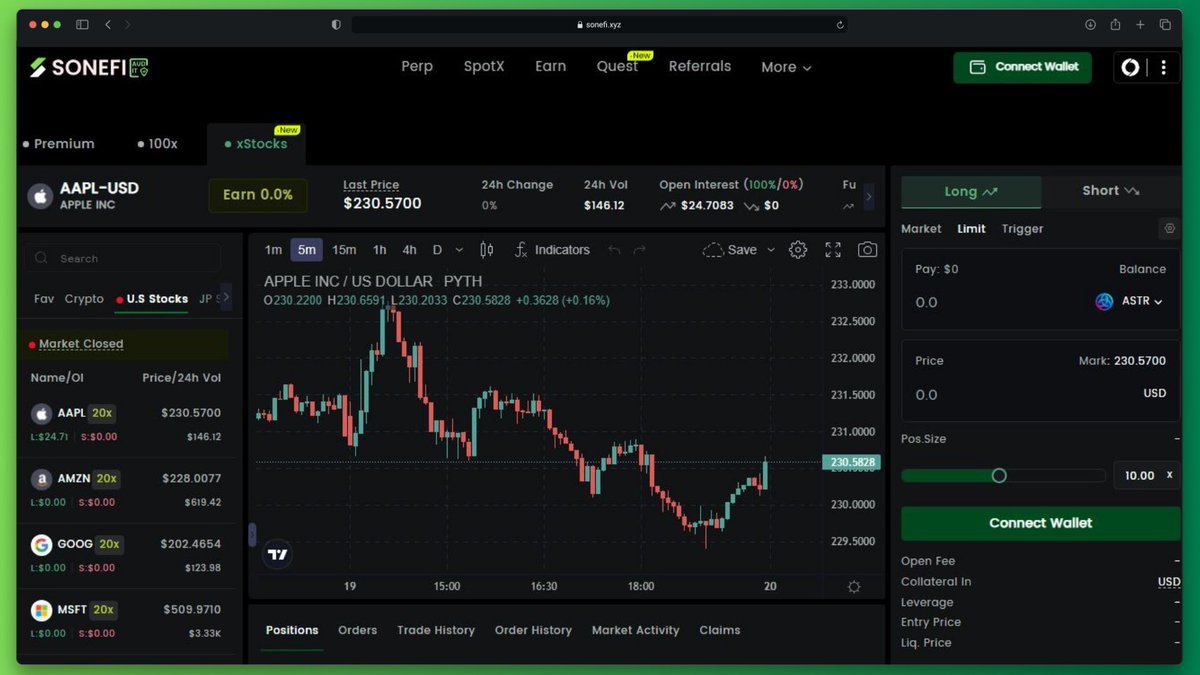Select Market order type

pos(921,229)
